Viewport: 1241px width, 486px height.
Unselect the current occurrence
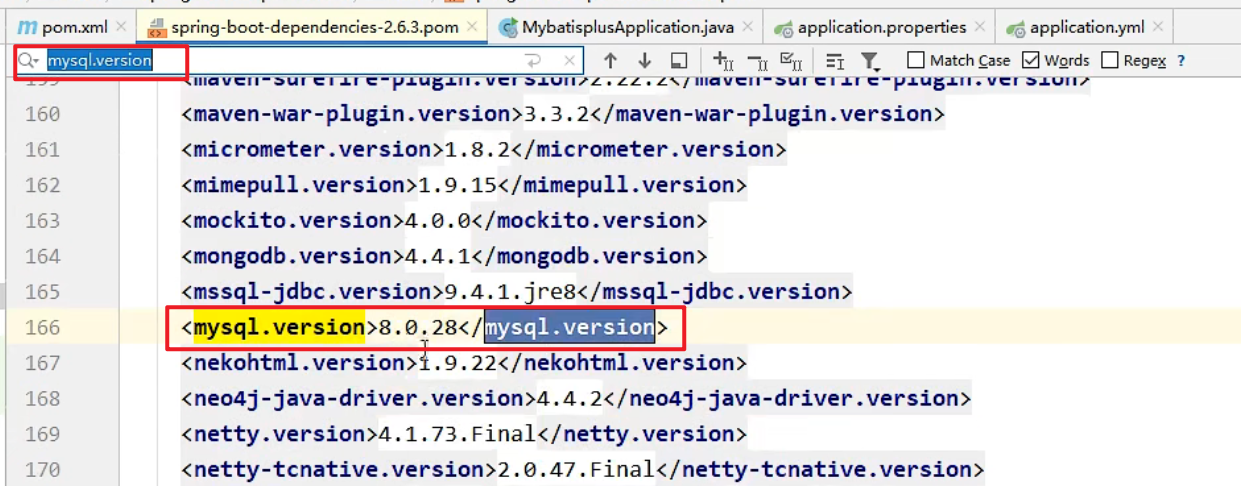point(757,61)
